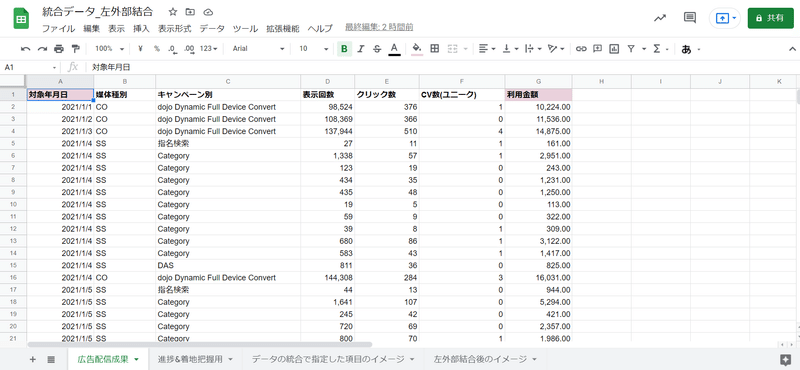Insert a comment from toolbar
The width and height of the screenshot is (800, 370).
[597, 49]
